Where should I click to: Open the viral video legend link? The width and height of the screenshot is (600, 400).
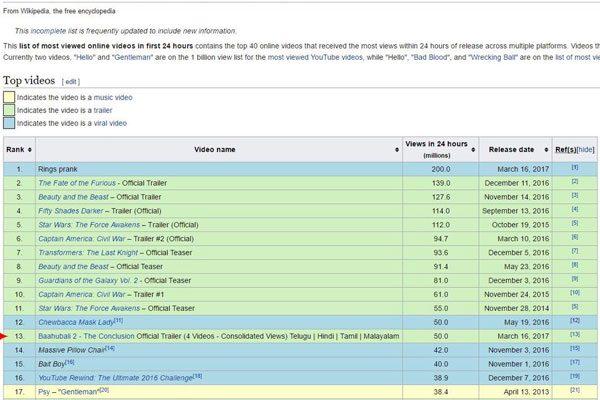[x=110, y=123]
